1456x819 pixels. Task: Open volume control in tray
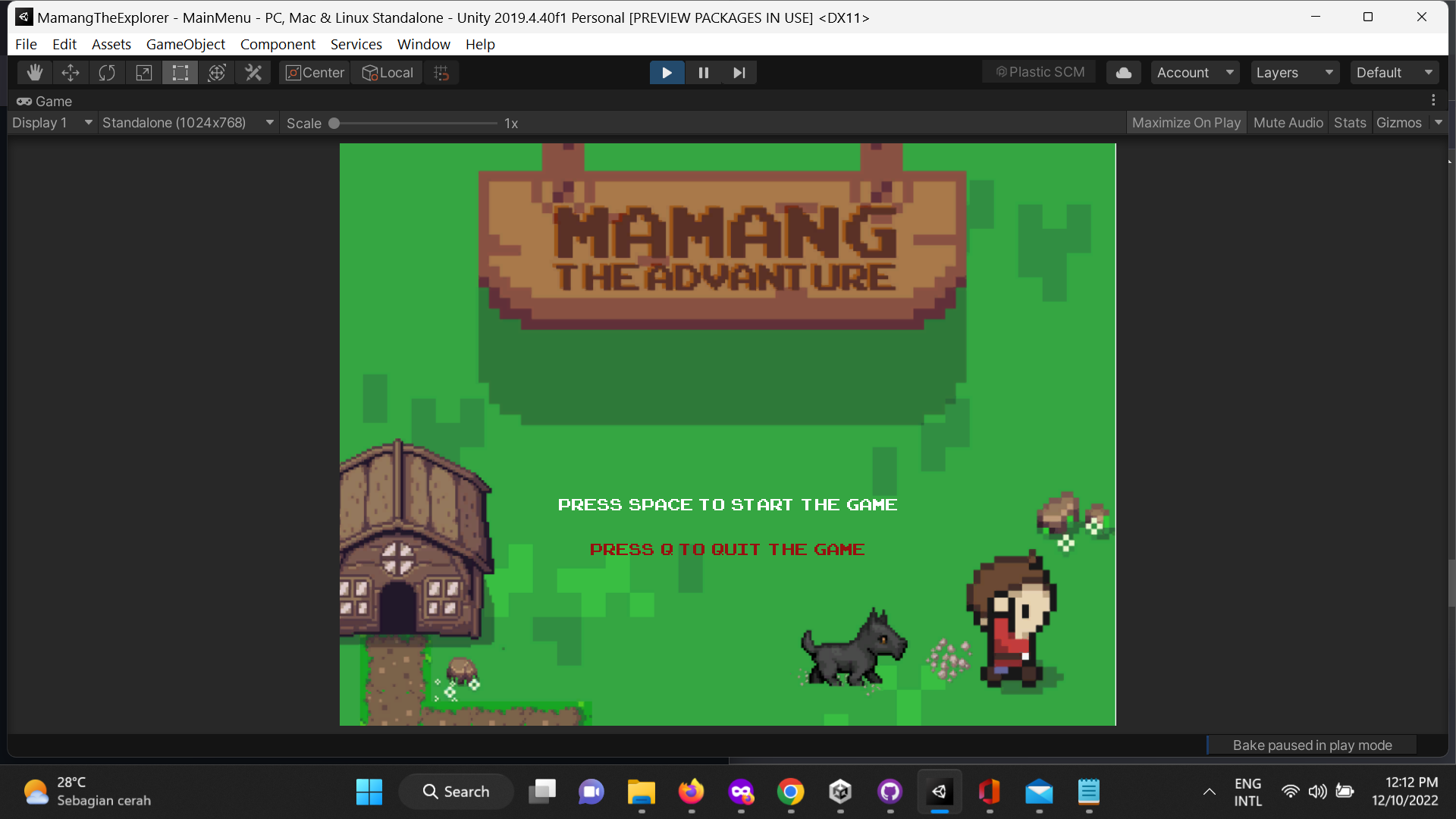pyautogui.click(x=1317, y=792)
